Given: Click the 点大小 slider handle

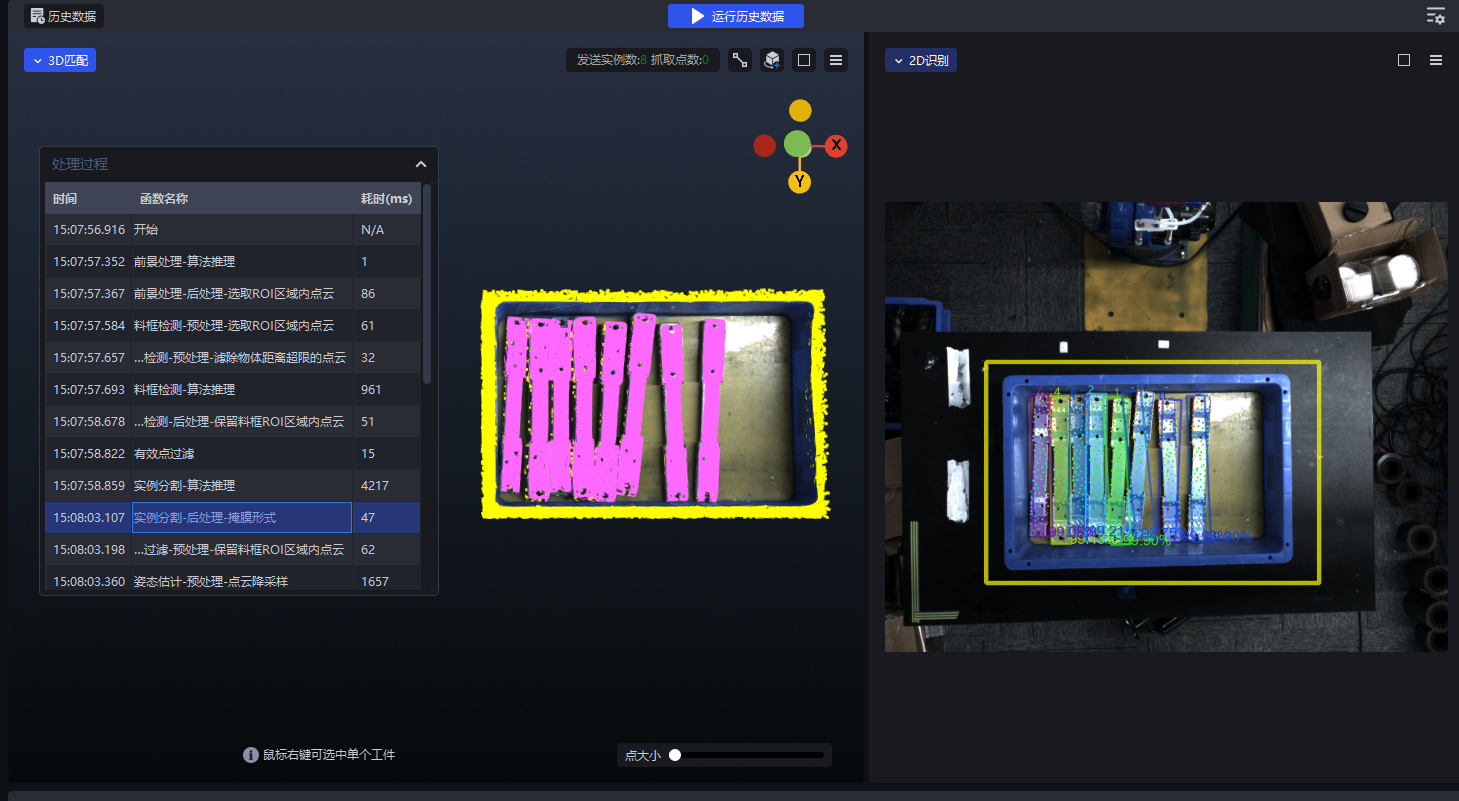Looking at the screenshot, I should click(675, 755).
